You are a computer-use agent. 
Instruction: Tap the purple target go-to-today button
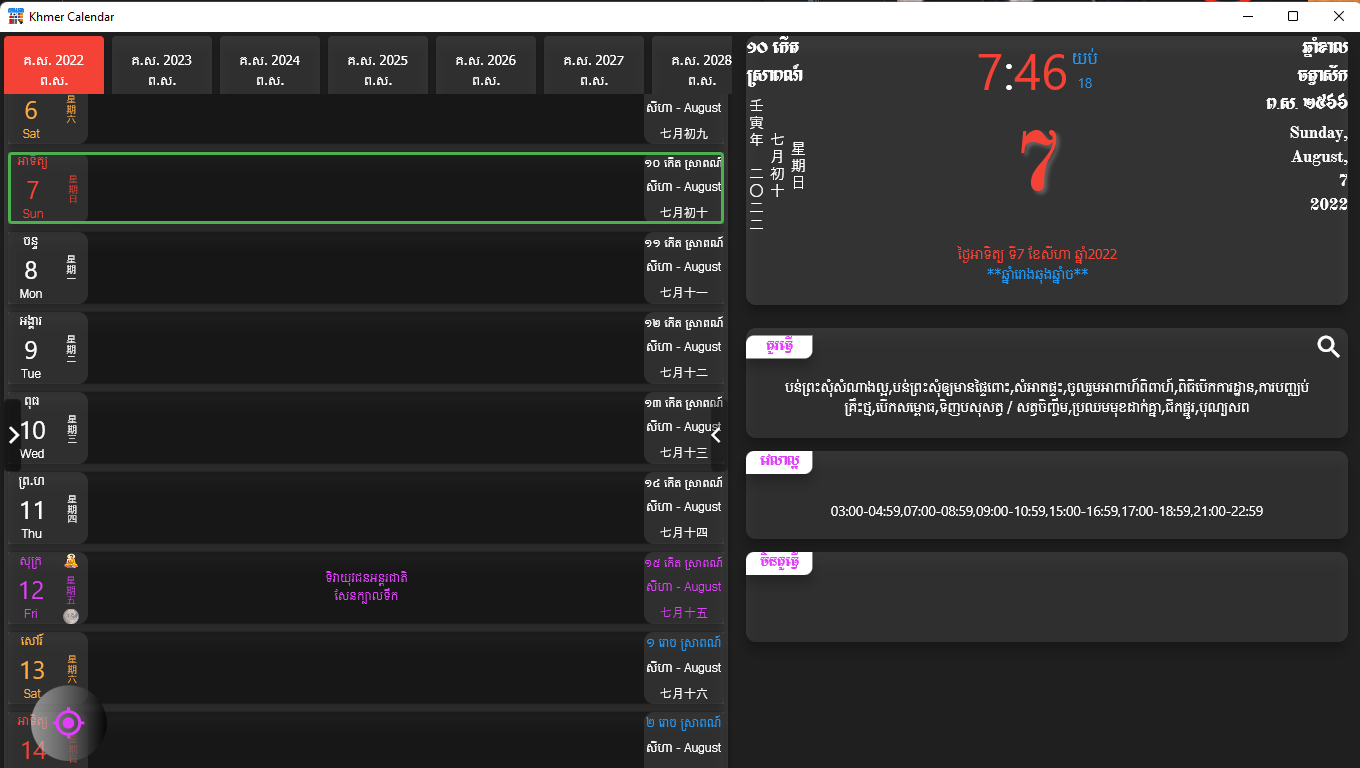[x=68, y=722]
